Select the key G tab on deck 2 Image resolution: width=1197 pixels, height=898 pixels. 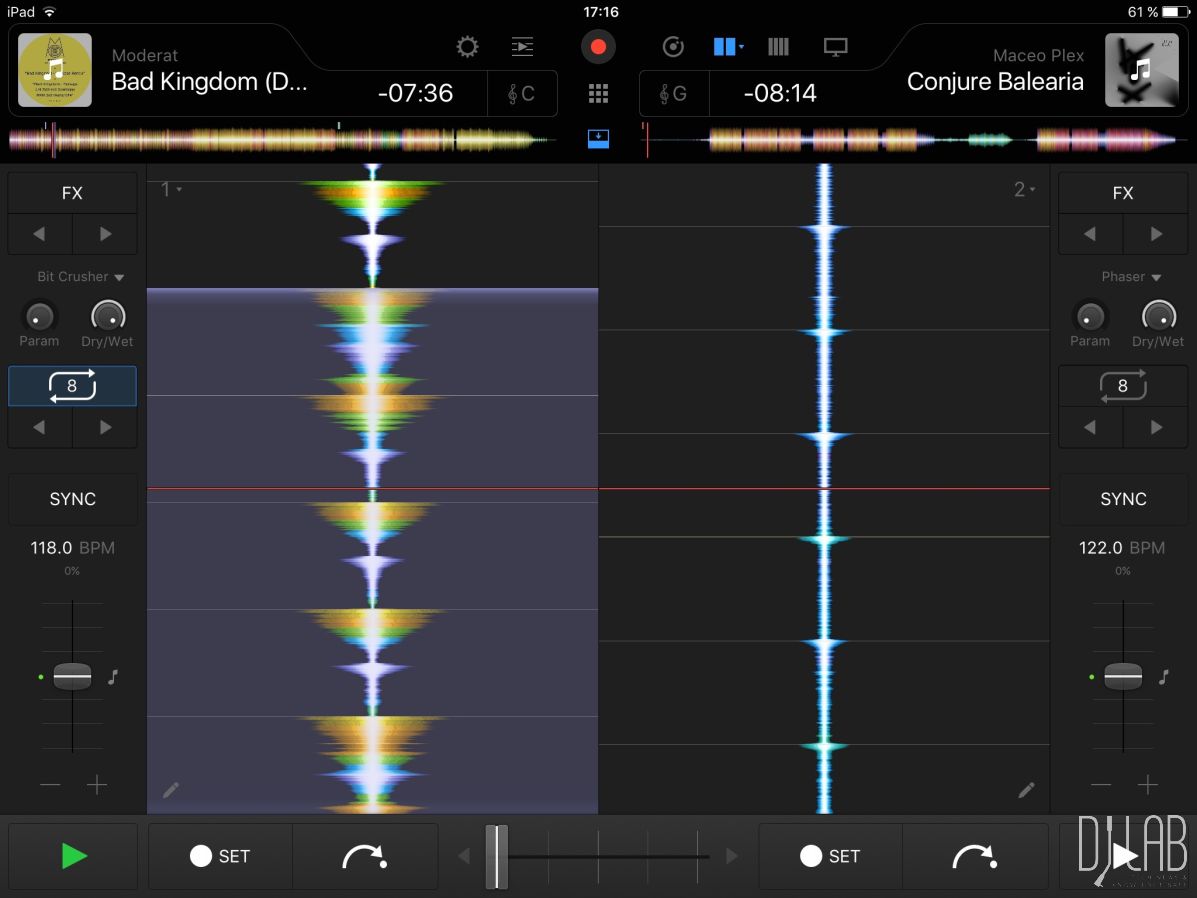pyautogui.click(x=674, y=94)
